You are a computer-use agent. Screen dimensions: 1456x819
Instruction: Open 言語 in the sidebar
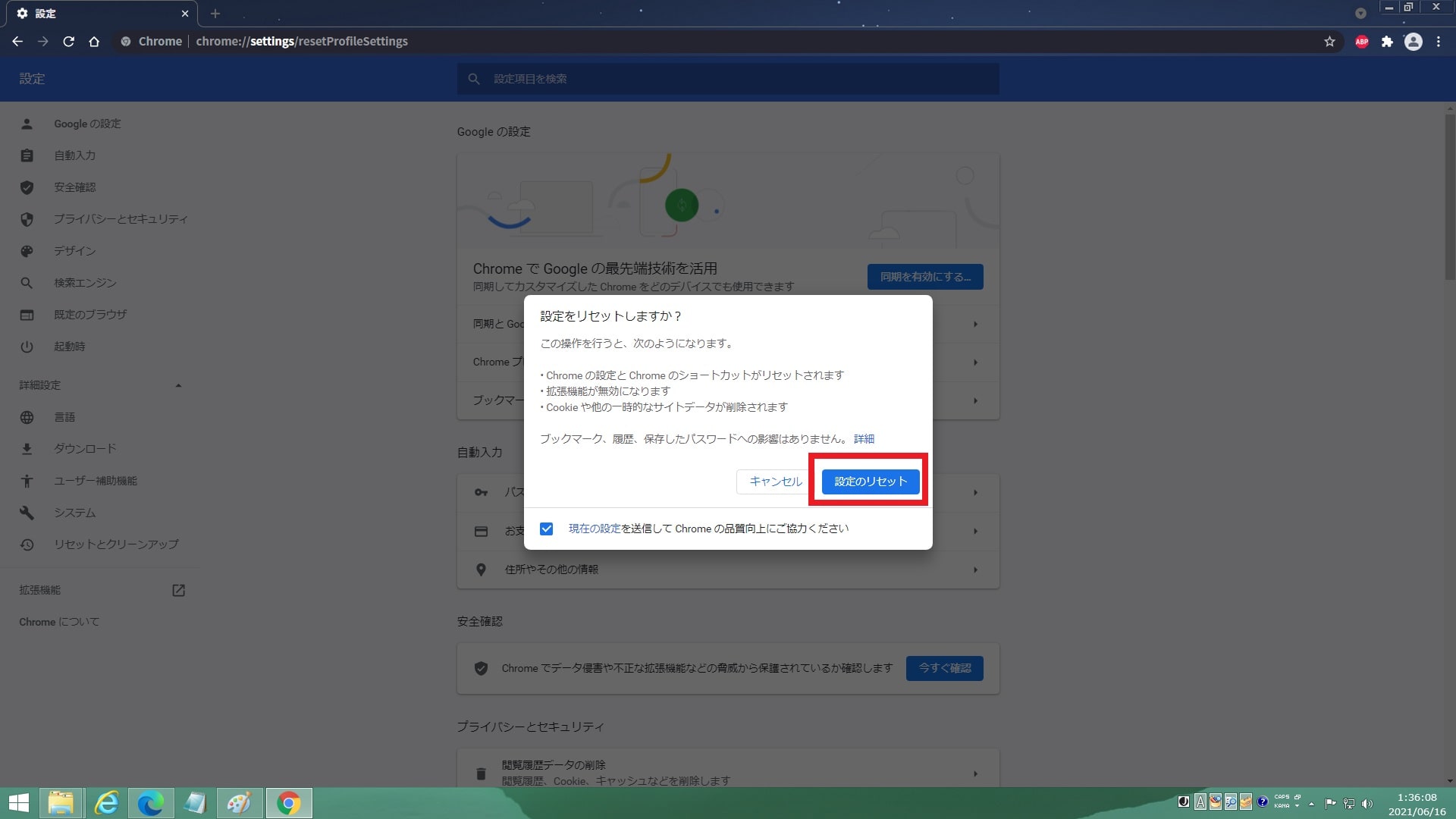coord(64,417)
